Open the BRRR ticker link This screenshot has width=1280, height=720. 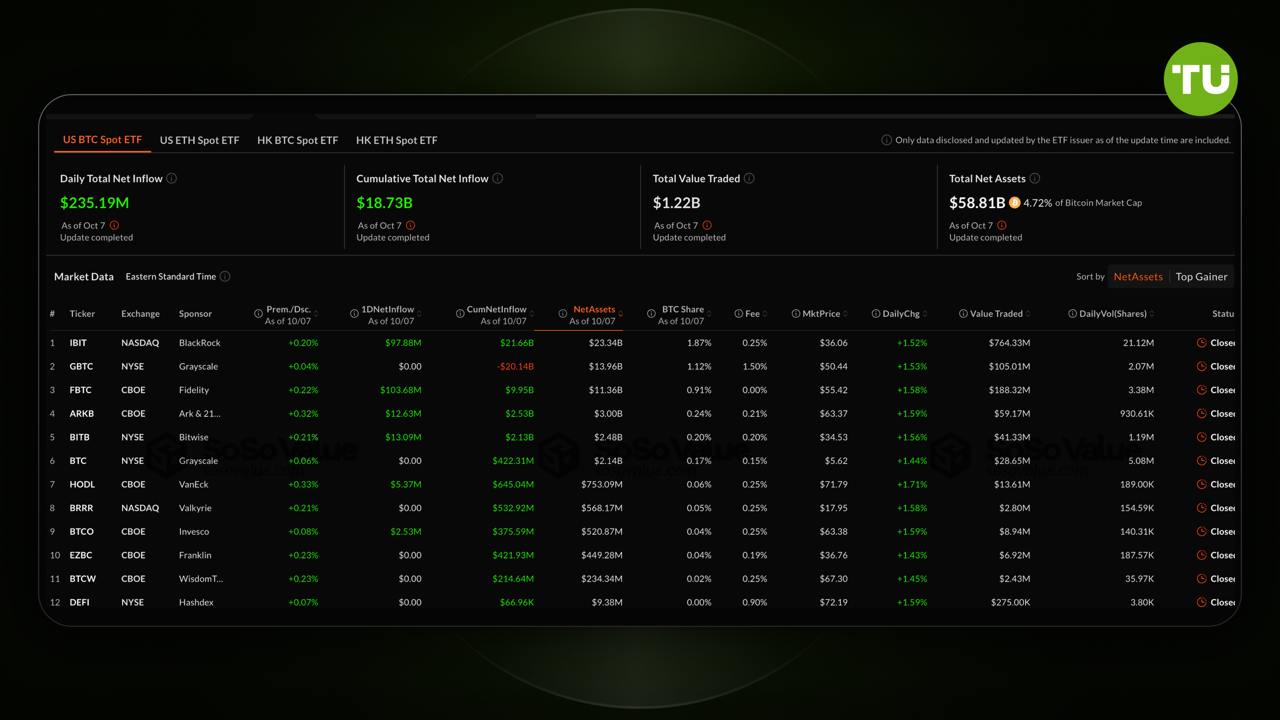click(81, 508)
